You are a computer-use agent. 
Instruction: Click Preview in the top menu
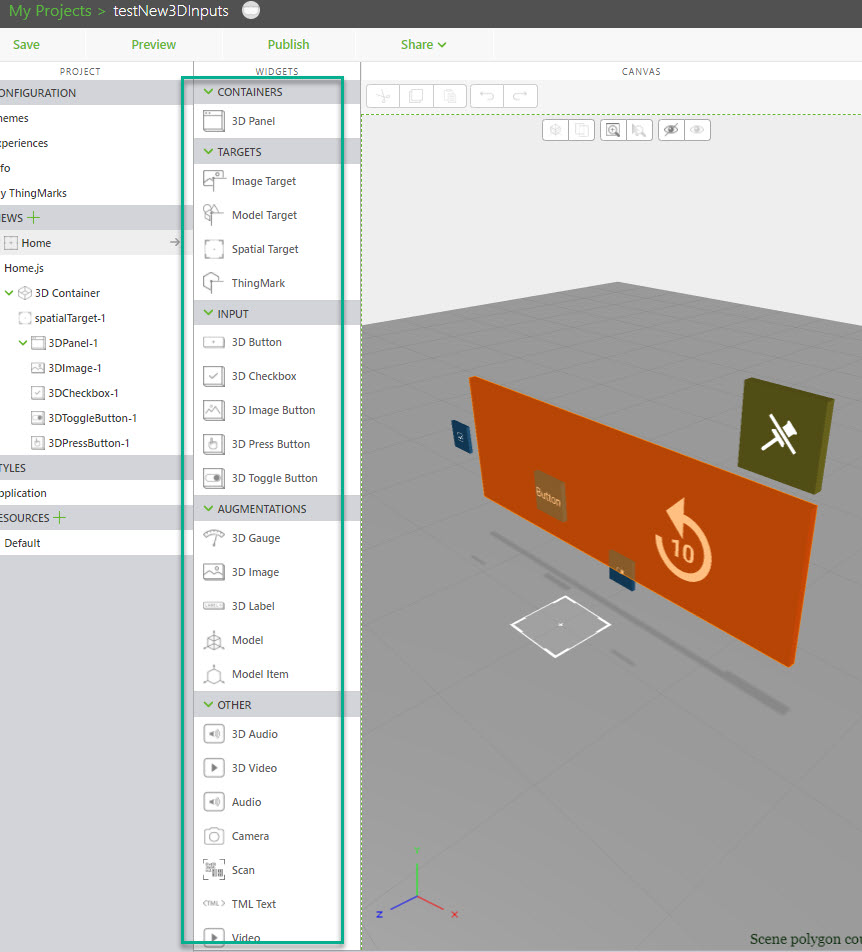coord(153,44)
